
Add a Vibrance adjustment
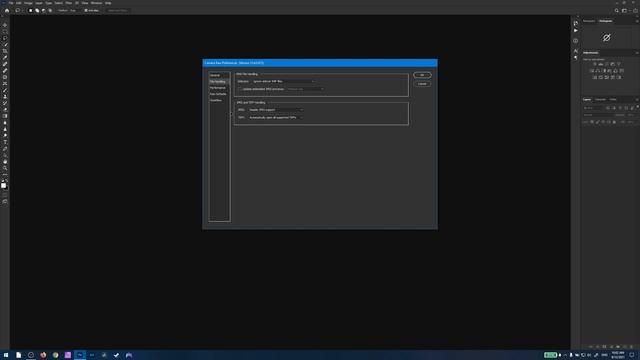click(x=619, y=64)
